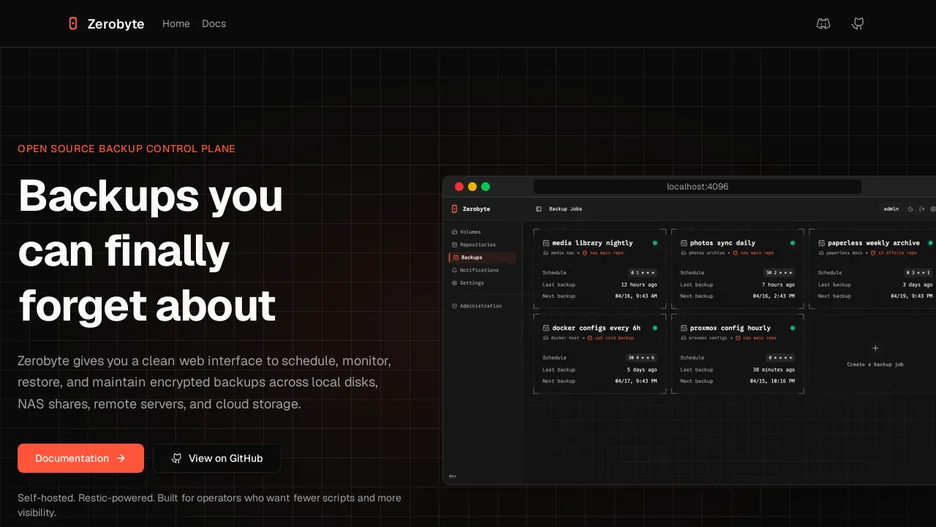The width and height of the screenshot is (936, 527).
Task: Click the Notifications bell icon in the sidebar
Action: click(454, 270)
